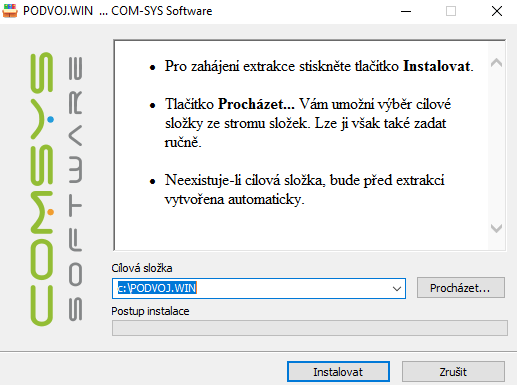Click the "Cílová složka" label
This screenshot has width=517, height=385.
click(x=142, y=268)
